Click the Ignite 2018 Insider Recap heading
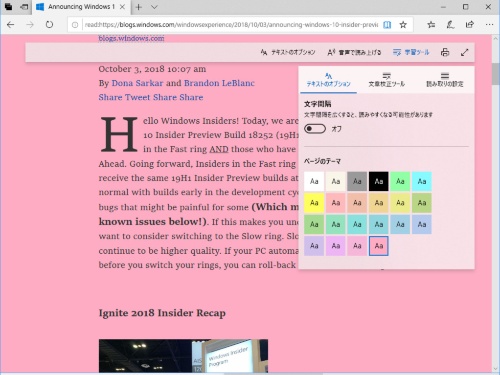 point(162,313)
